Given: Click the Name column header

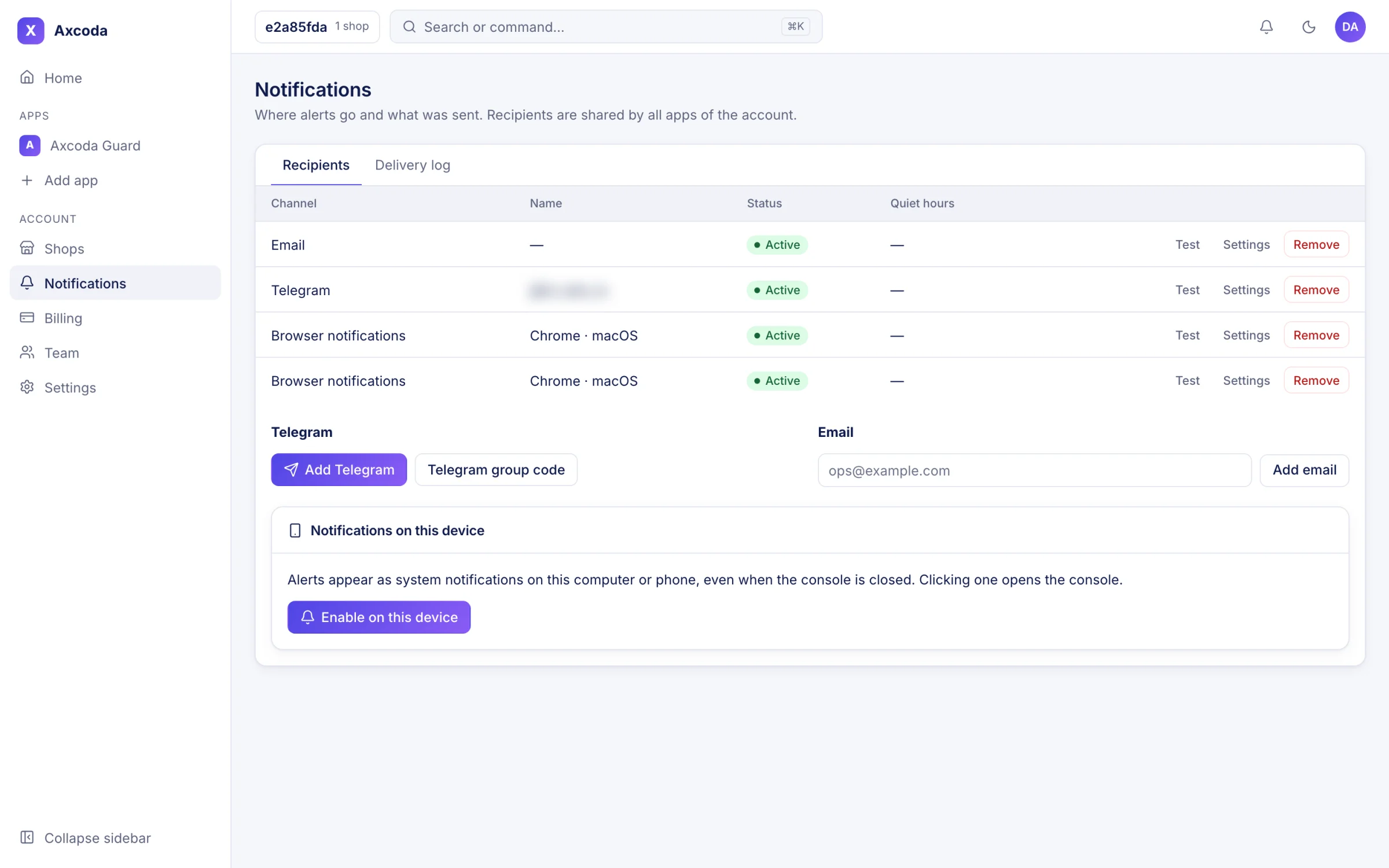Looking at the screenshot, I should tap(546, 203).
